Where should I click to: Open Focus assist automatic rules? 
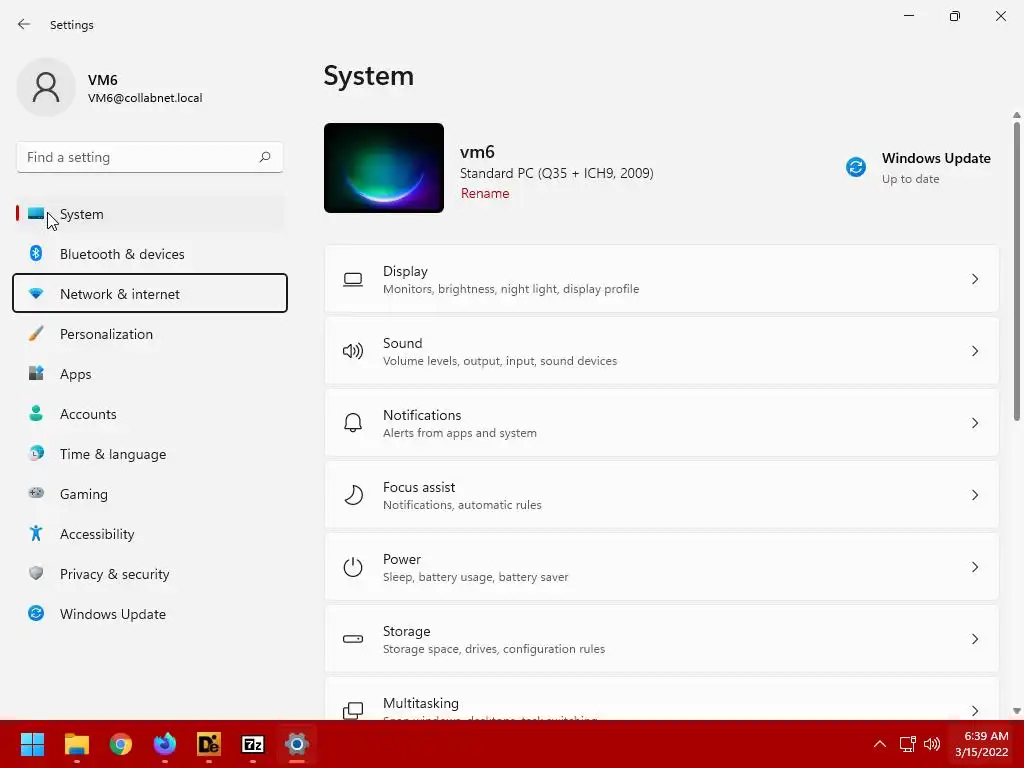click(662, 495)
